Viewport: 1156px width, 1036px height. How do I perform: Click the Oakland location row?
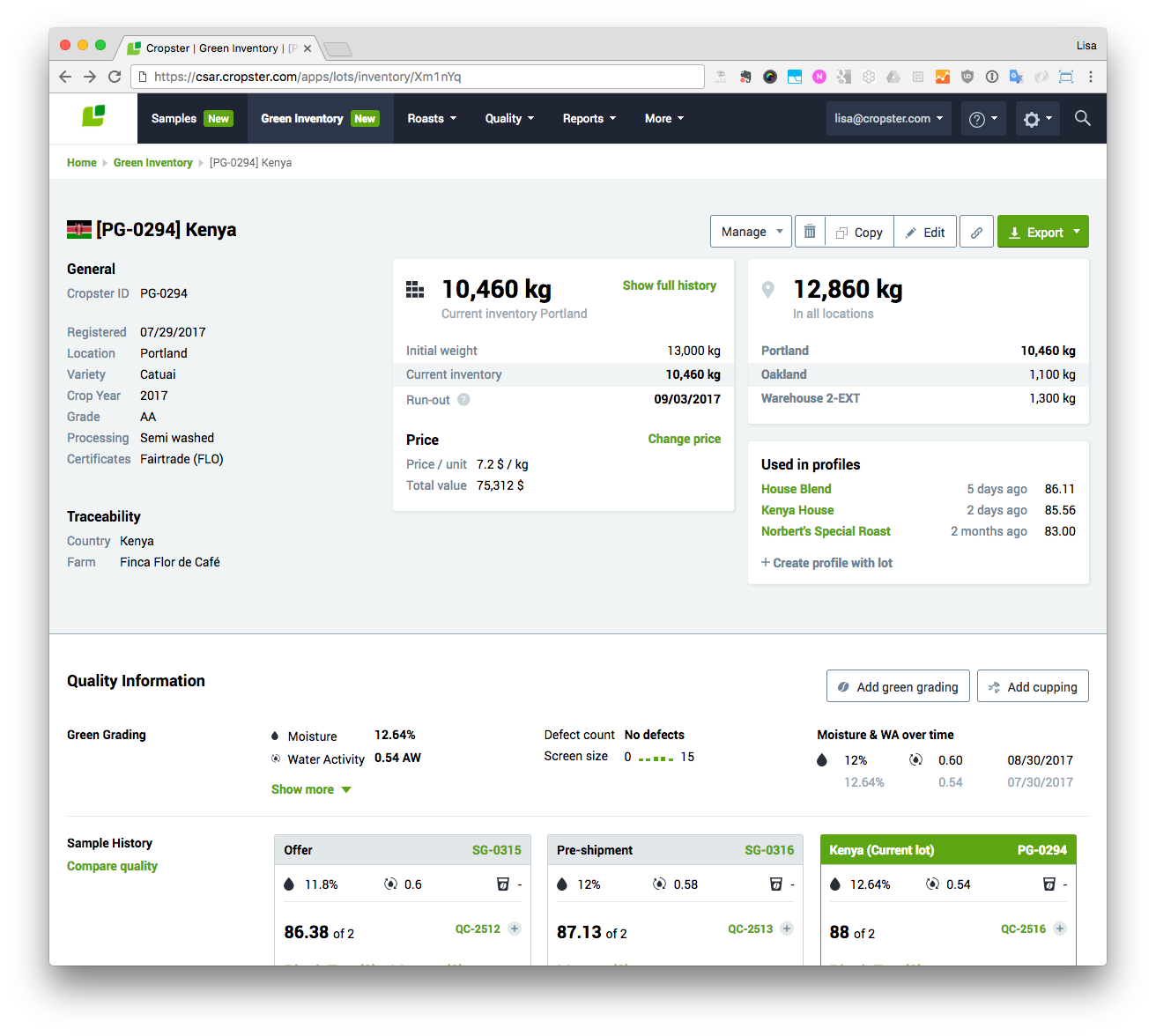click(x=918, y=374)
